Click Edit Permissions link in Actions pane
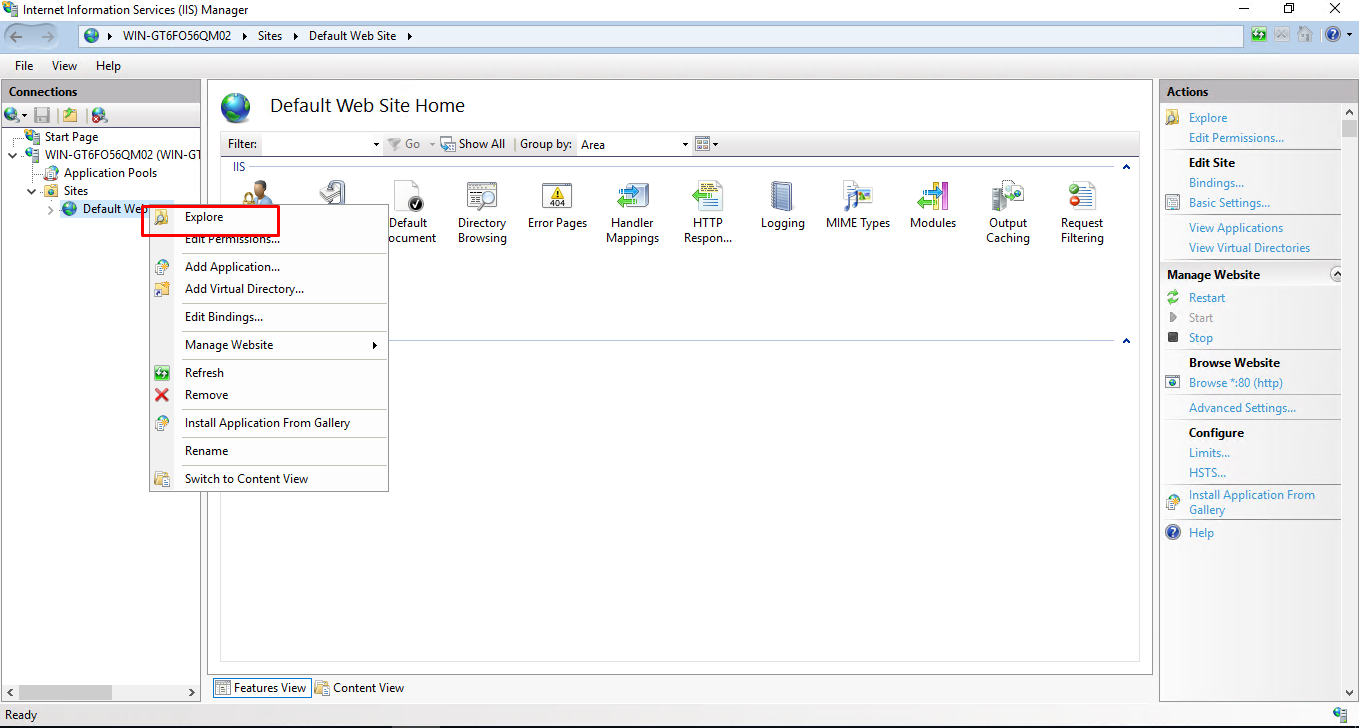 [x=1236, y=138]
